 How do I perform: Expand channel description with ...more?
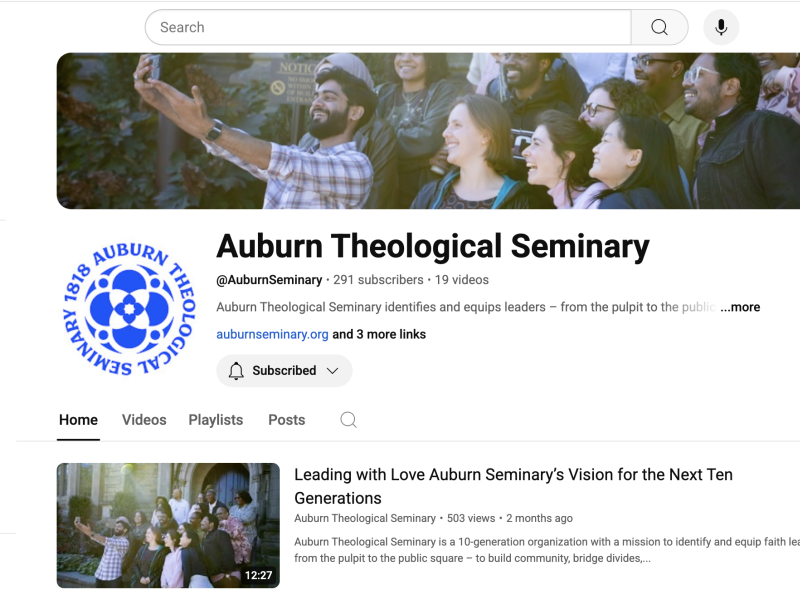pos(740,307)
